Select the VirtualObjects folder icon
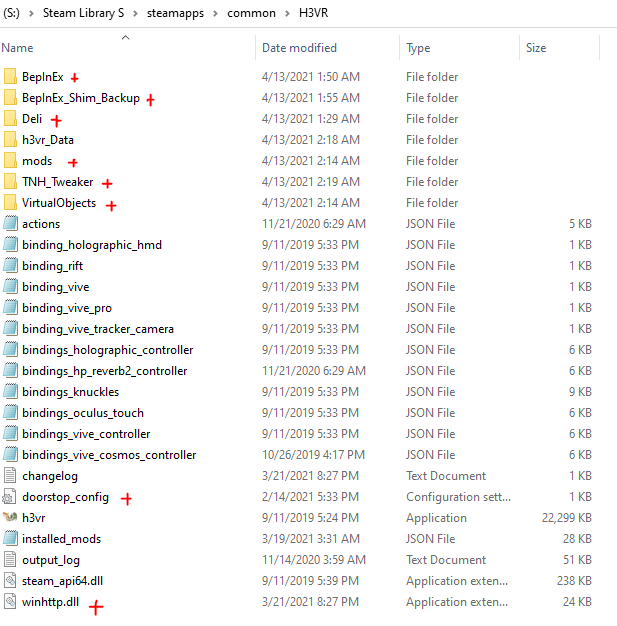 click(10, 202)
